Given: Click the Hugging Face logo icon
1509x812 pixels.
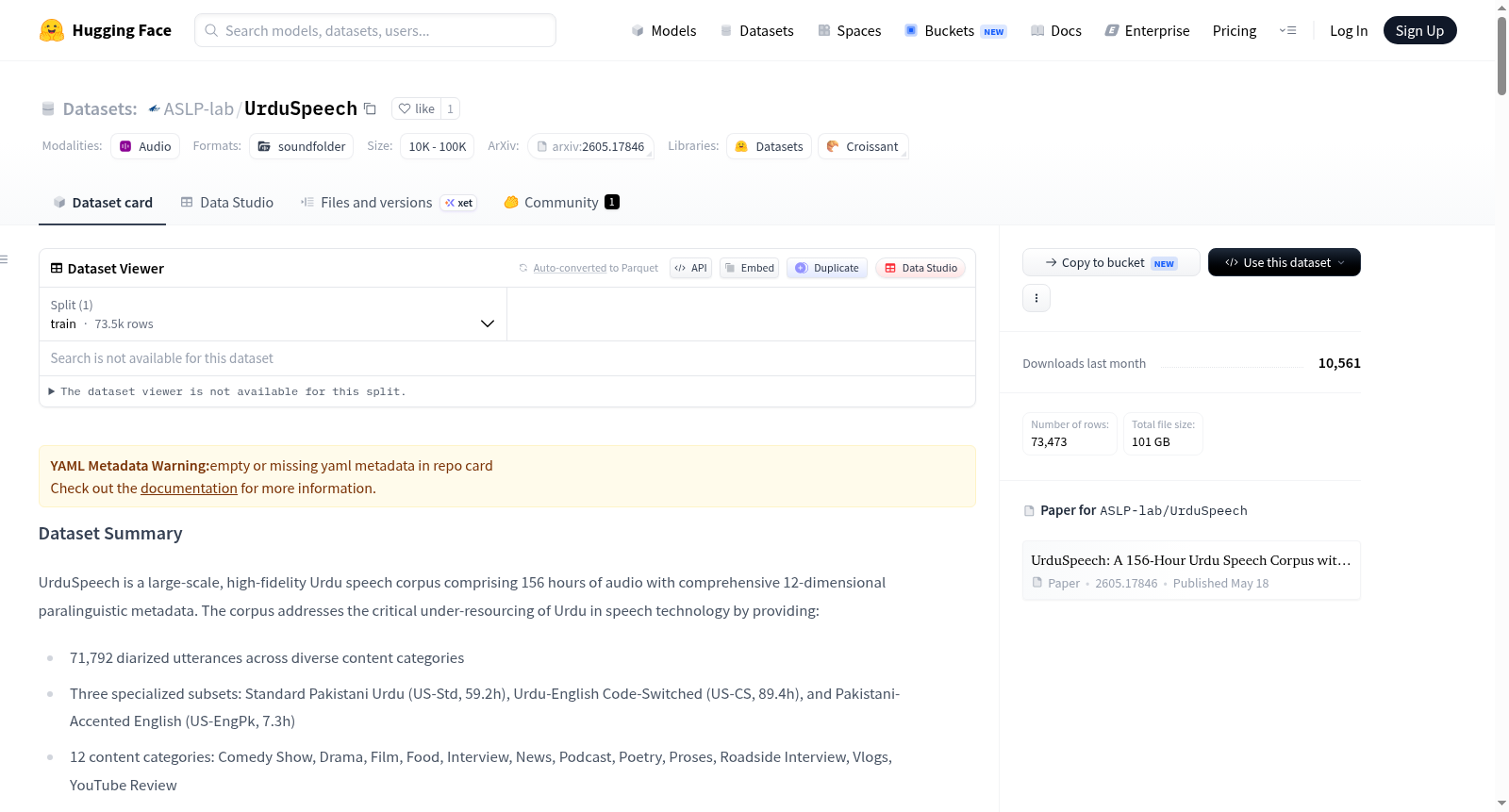Looking at the screenshot, I should coord(52,30).
